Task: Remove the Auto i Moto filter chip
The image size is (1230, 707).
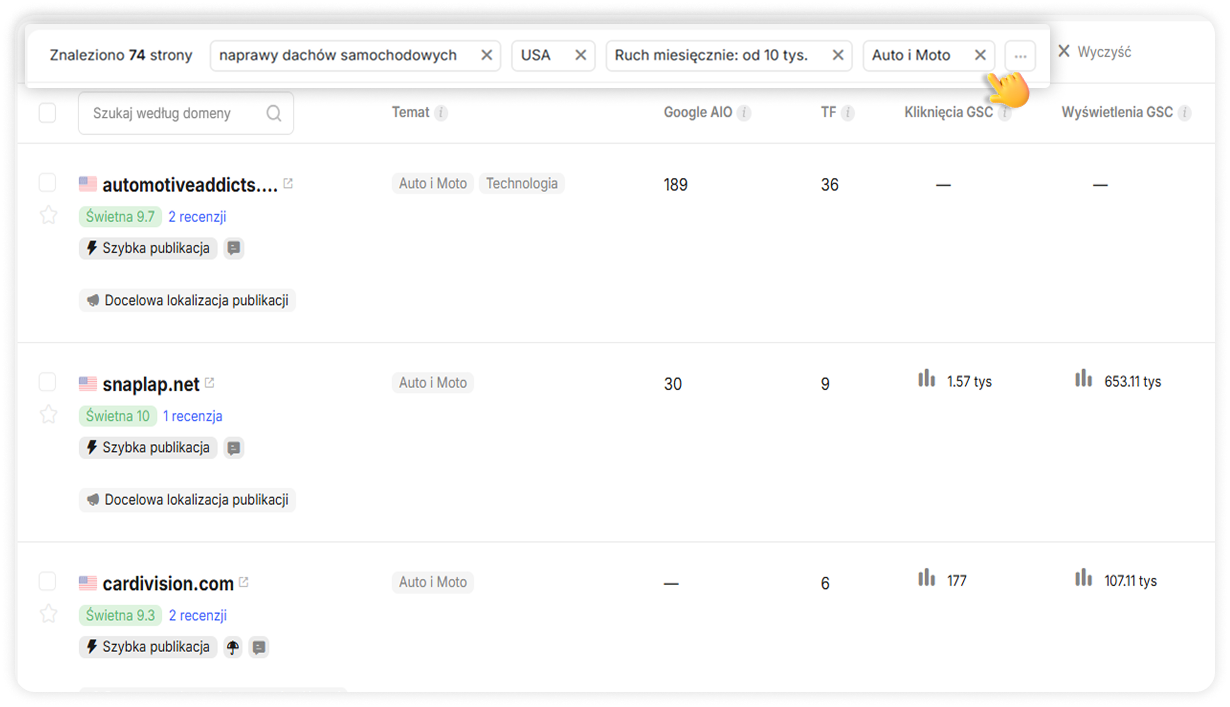Action: pyautogui.click(x=980, y=55)
